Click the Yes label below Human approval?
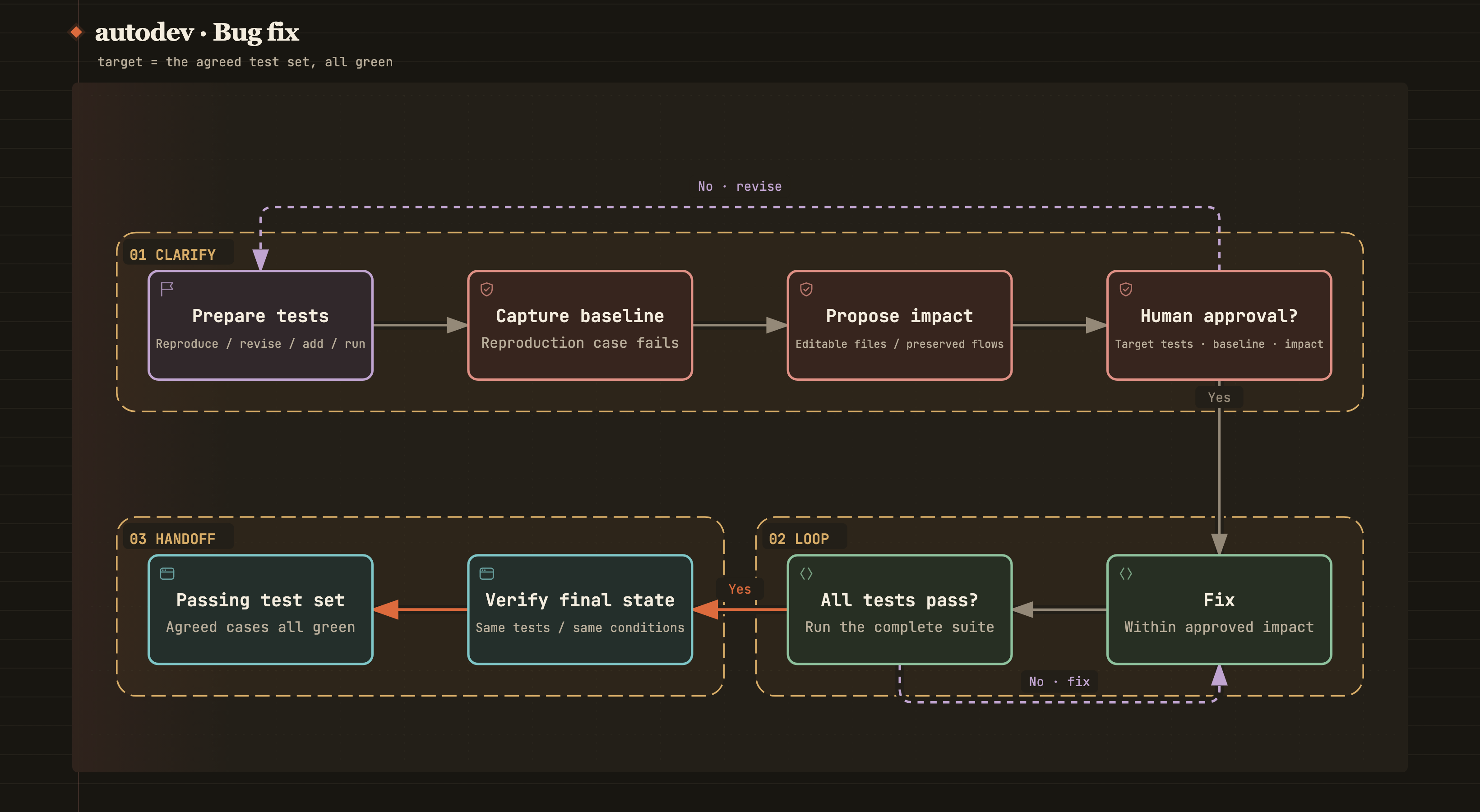The height and width of the screenshot is (812, 1480). click(x=1219, y=397)
